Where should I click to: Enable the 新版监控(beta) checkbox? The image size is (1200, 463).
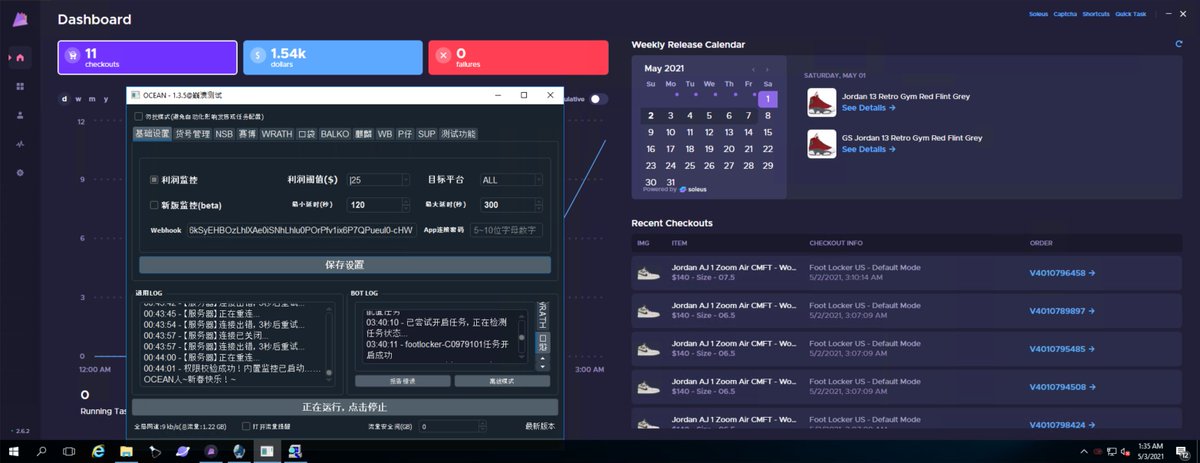point(154,205)
